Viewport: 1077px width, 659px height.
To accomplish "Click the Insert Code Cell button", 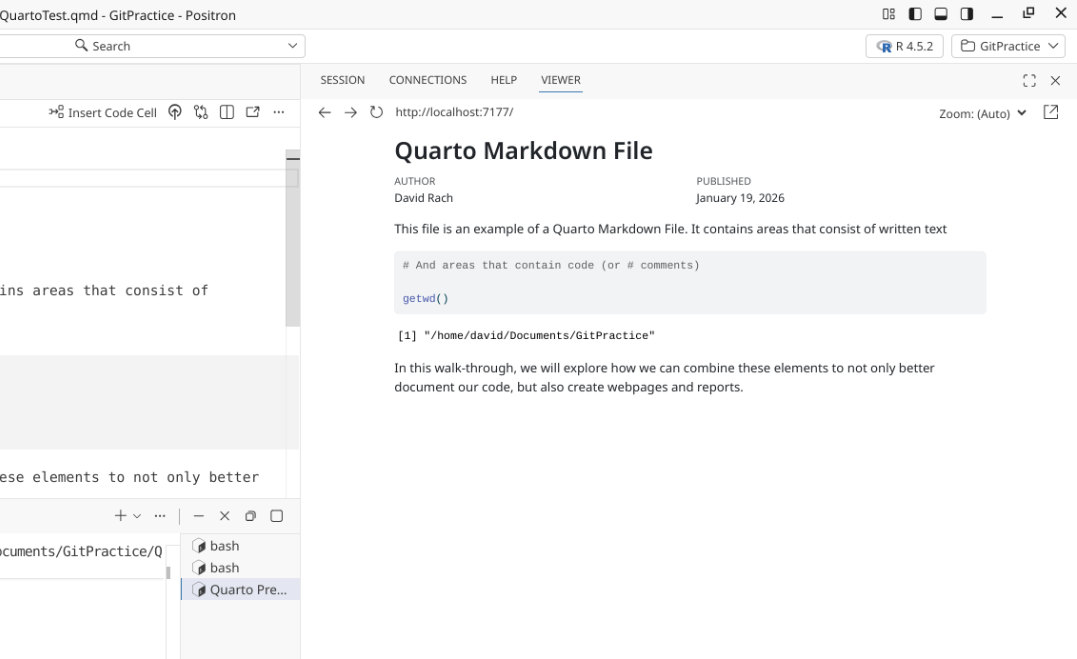I will pyautogui.click(x=103, y=113).
